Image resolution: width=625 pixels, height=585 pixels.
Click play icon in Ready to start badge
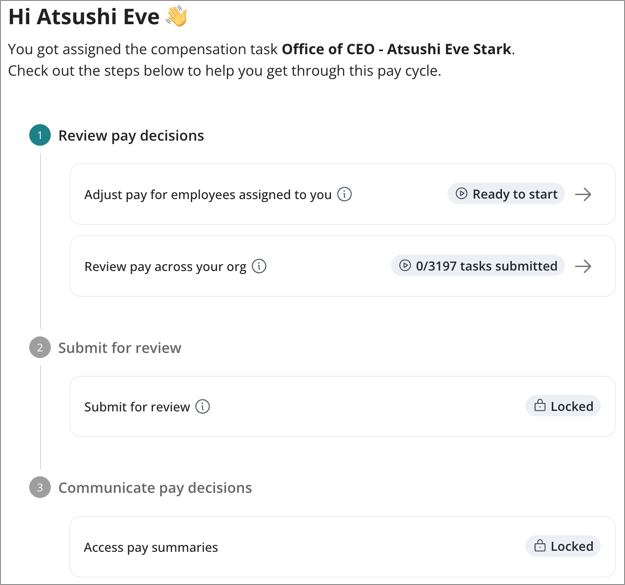[461, 195]
